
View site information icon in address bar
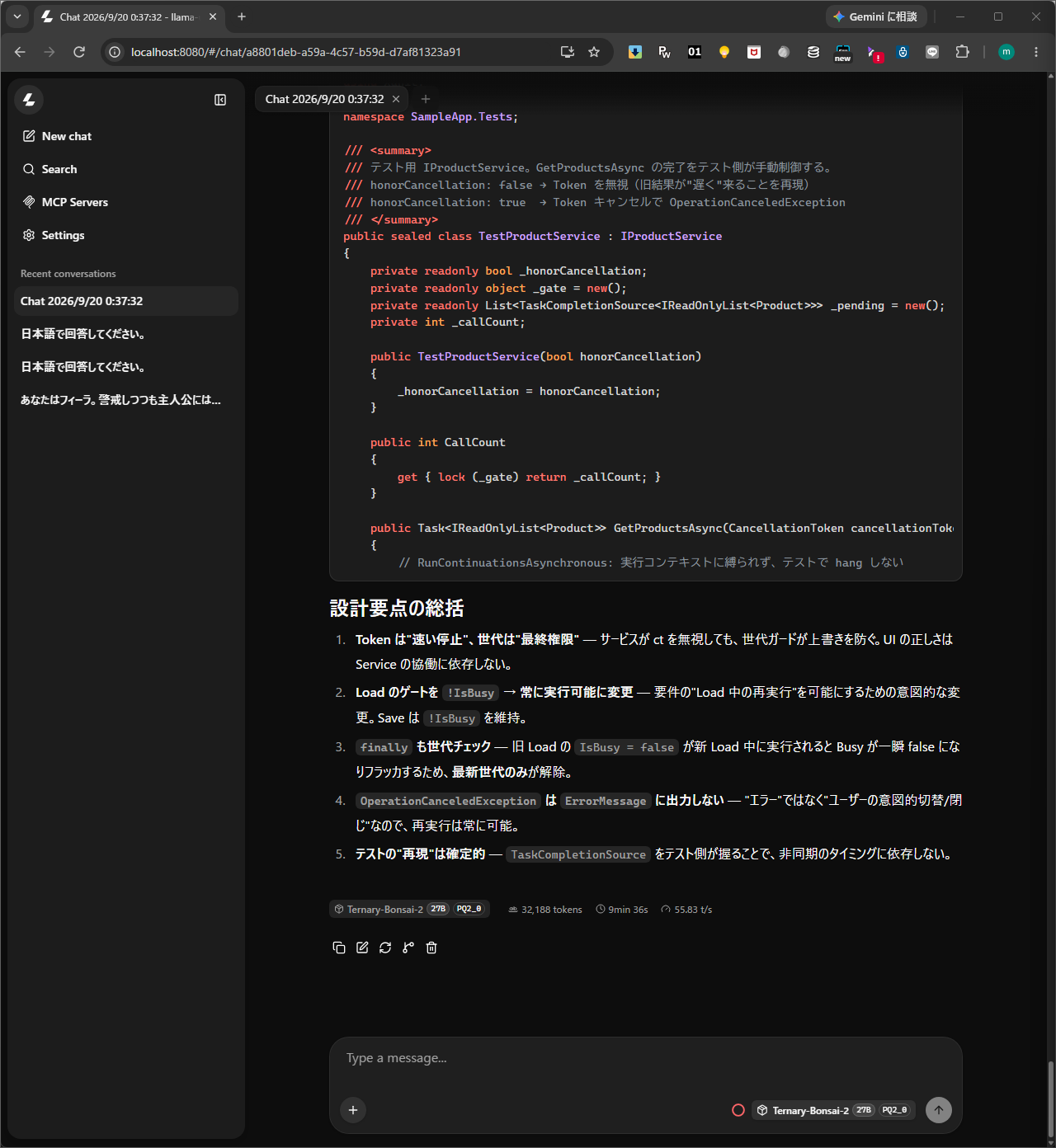[115, 52]
